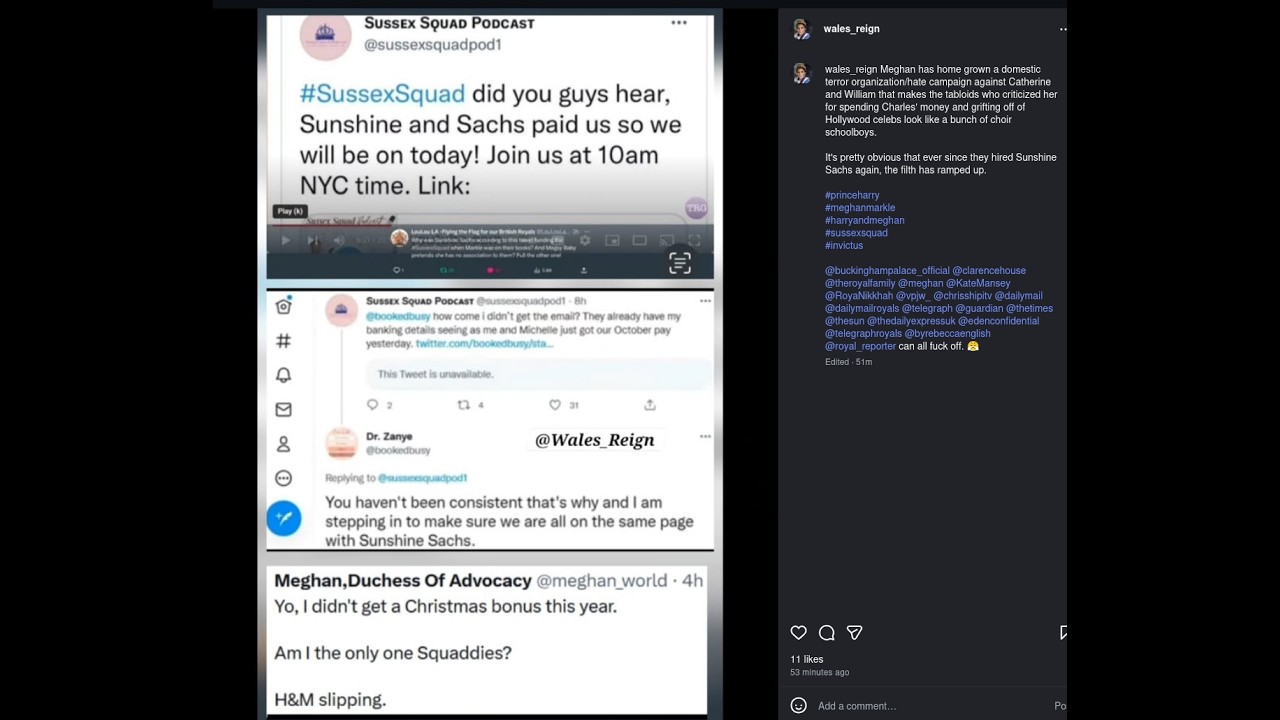Open the #princeharry hashtag
This screenshot has width=1280, height=720.
pos(852,195)
